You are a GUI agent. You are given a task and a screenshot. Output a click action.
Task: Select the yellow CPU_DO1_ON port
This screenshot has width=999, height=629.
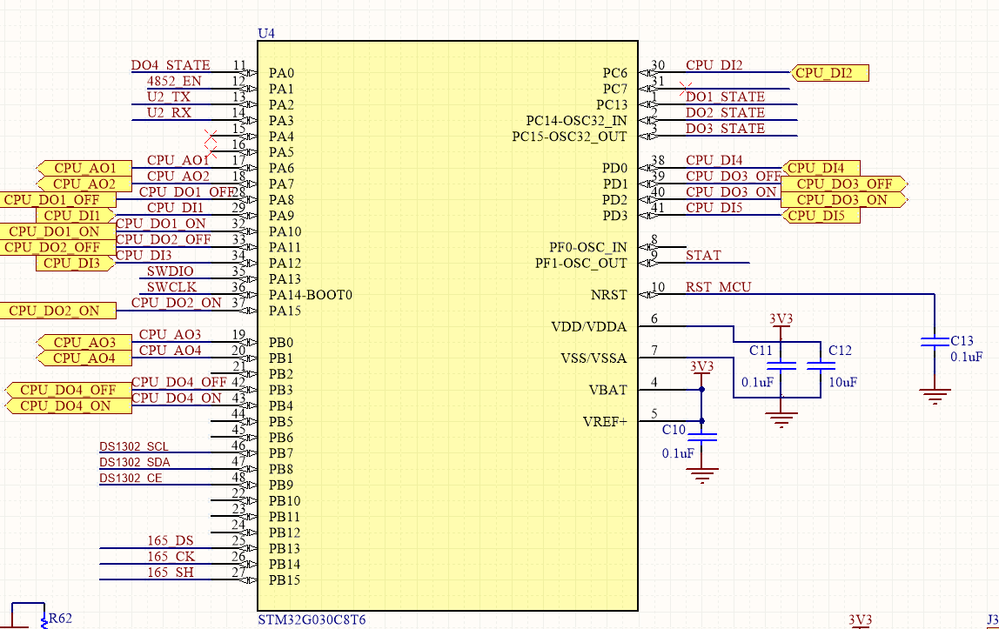pyautogui.click(x=57, y=231)
